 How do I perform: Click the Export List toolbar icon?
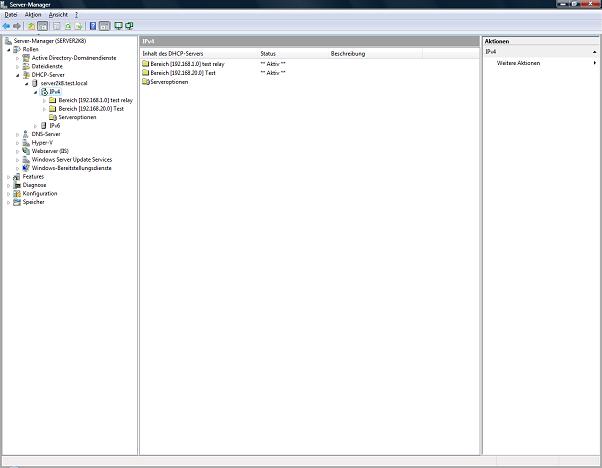click(x=79, y=26)
